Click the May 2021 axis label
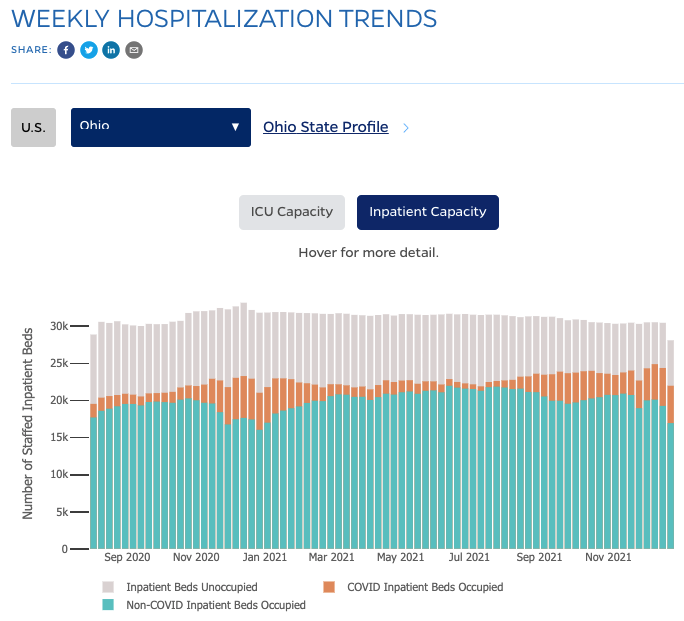Viewport: 684px width, 621px height. click(x=400, y=557)
